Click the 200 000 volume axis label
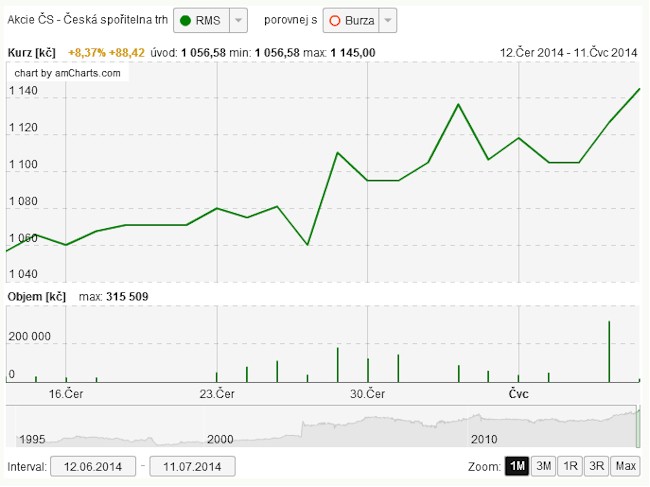650x487 pixels. [x=29, y=336]
